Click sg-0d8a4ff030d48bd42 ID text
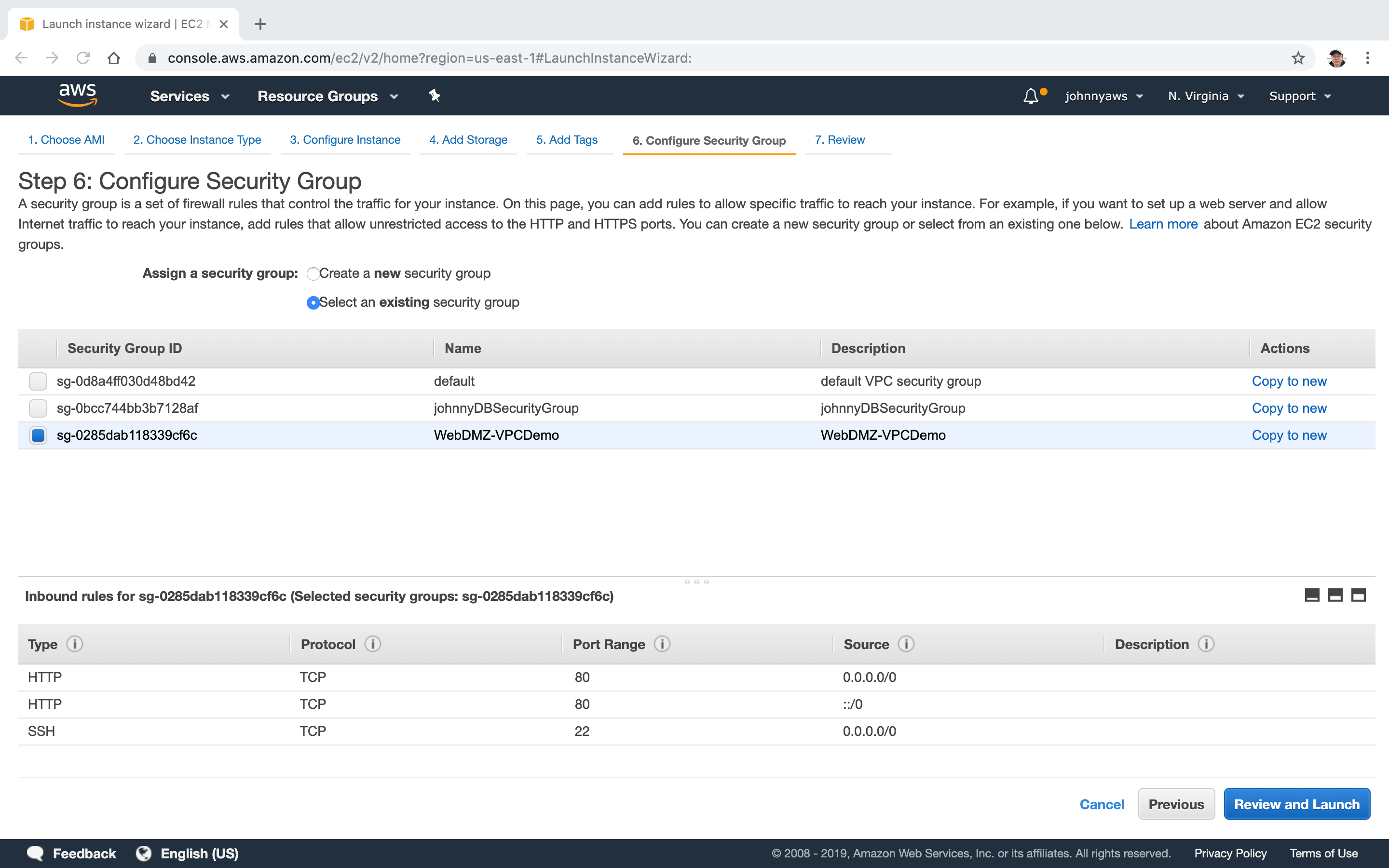This screenshot has width=1389, height=868. [126, 381]
